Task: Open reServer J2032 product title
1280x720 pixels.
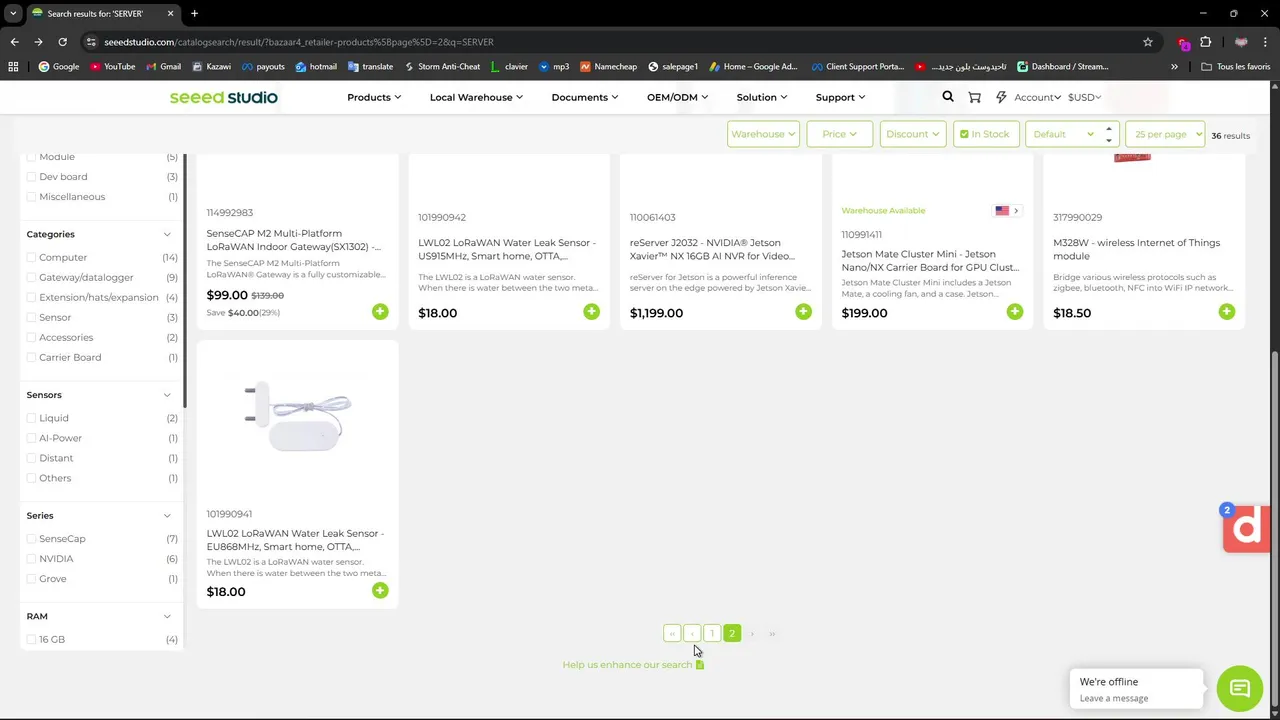Action: (x=712, y=249)
